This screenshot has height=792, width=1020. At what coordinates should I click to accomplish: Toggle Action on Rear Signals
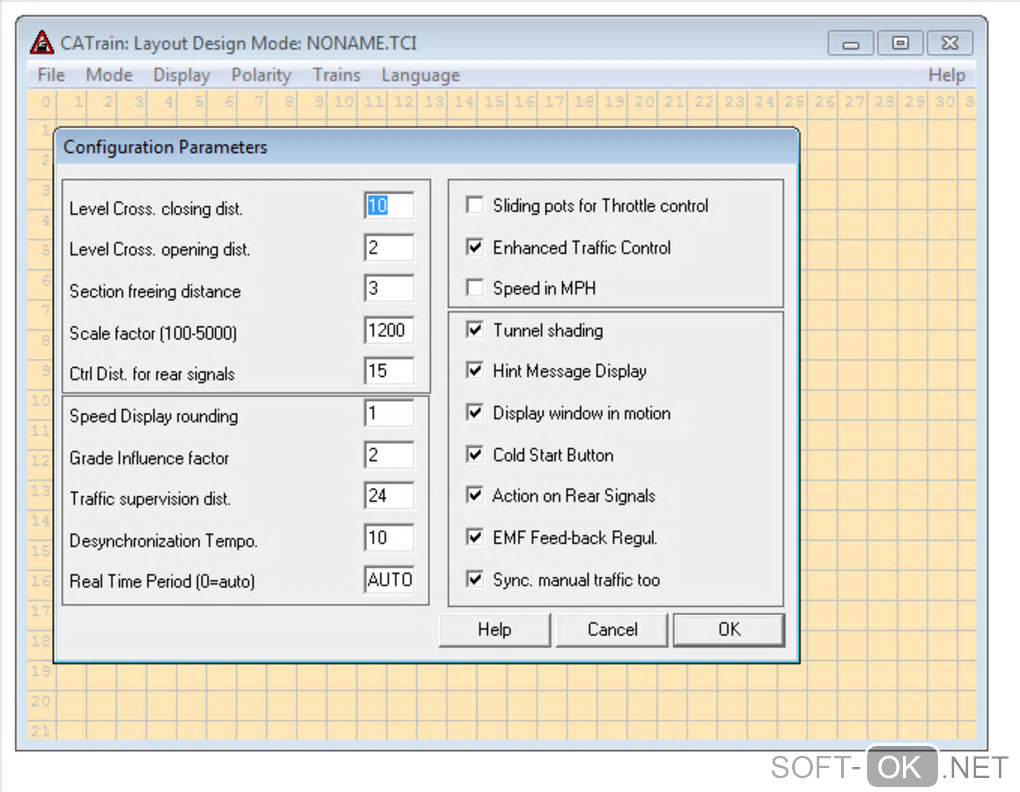pos(475,495)
